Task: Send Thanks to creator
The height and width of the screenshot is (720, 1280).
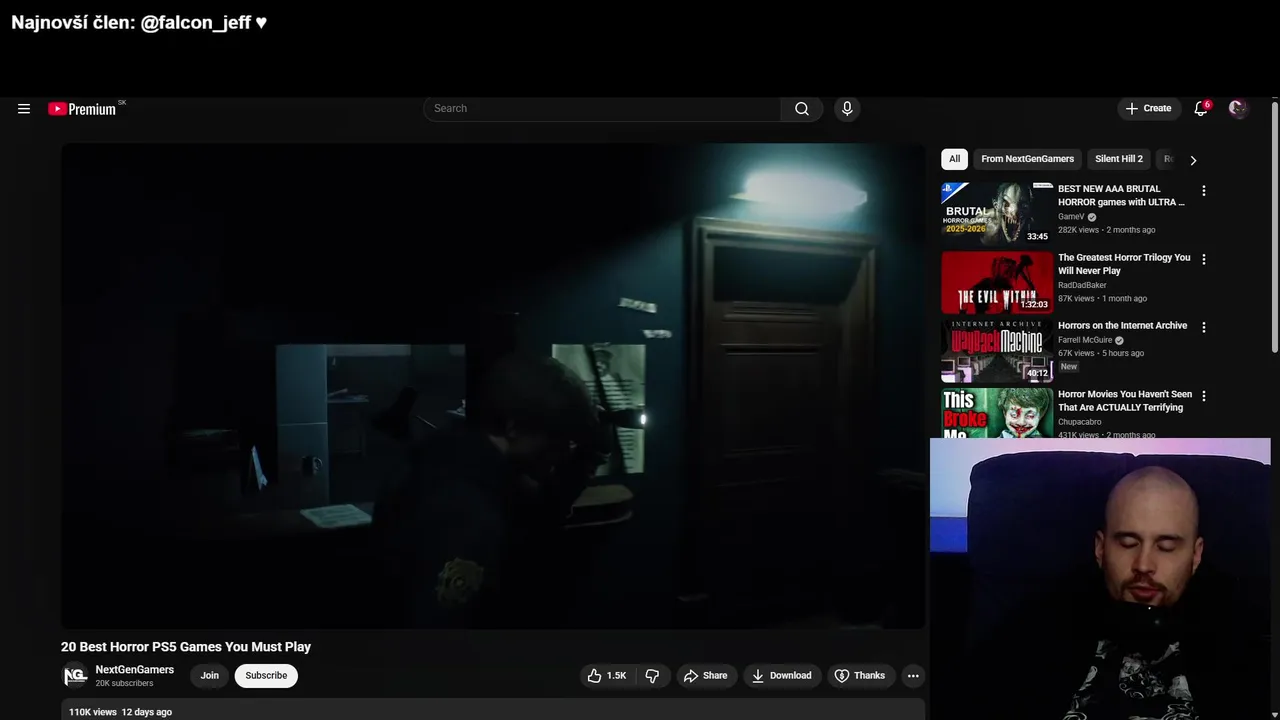Action: 860,676
